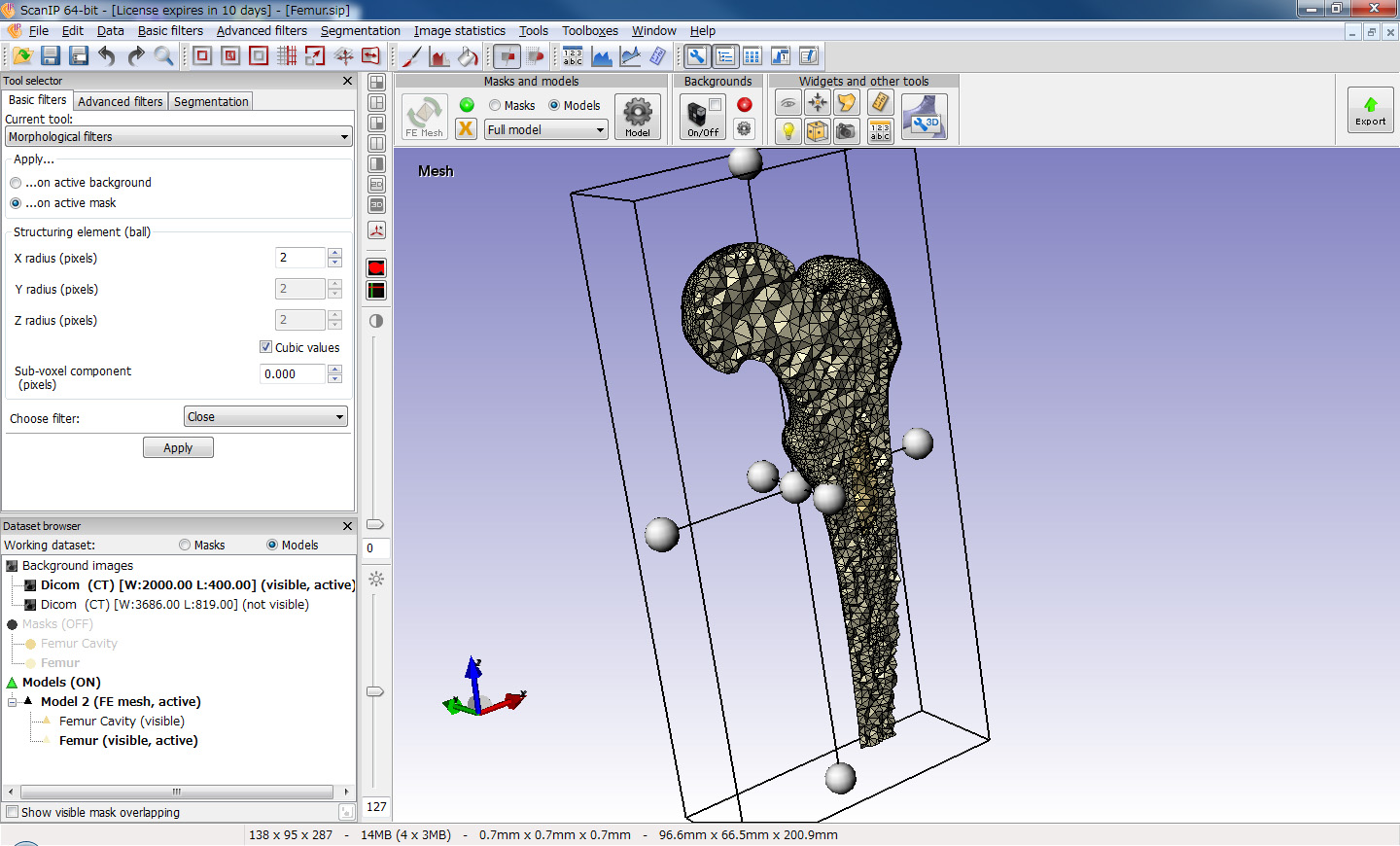The height and width of the screenshot is (846, 1400).
Task: Select the magnifier zoom tool
Action: coord(163,56)
